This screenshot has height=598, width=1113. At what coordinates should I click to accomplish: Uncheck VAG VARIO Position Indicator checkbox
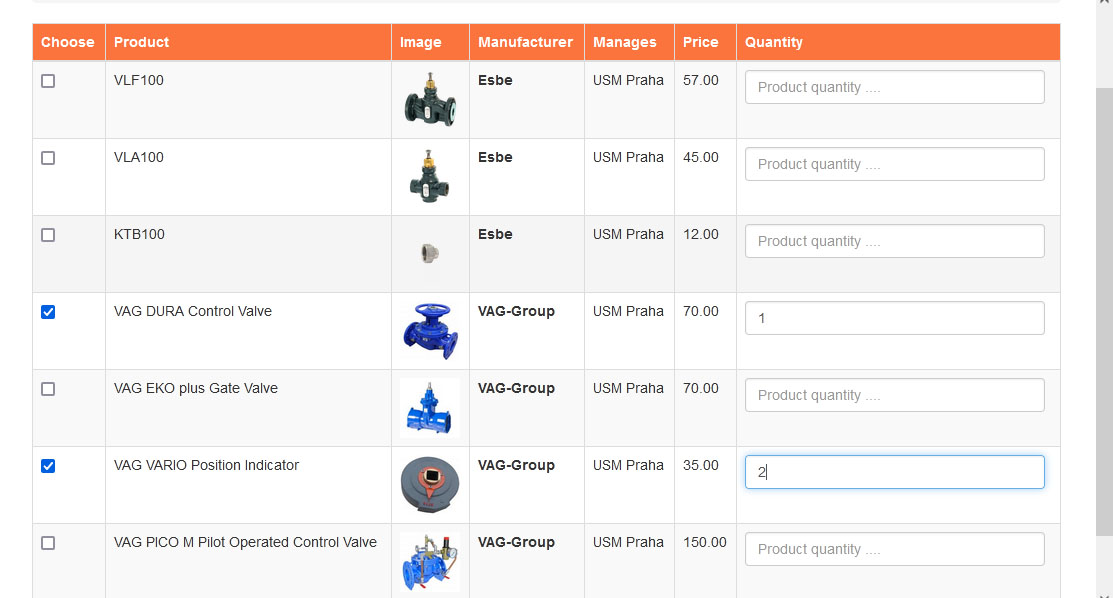tap(48, 466)
